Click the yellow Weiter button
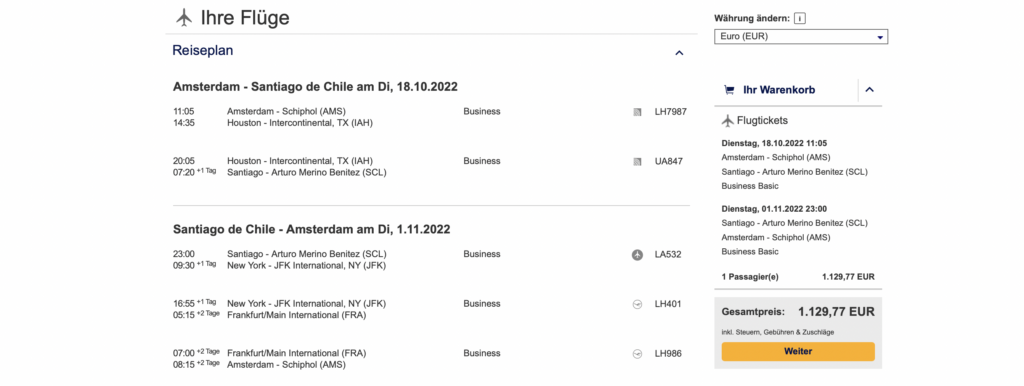Screen dimensions: 1024x386 [x=798, y=351]
